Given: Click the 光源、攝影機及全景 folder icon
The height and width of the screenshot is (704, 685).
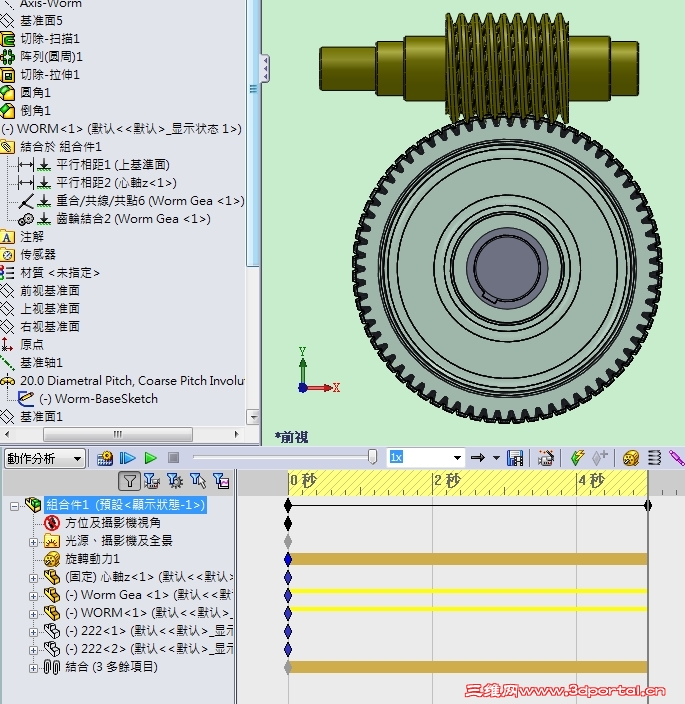Looking at the screenshot, I should pyautogui.click(x=52, y=541).
